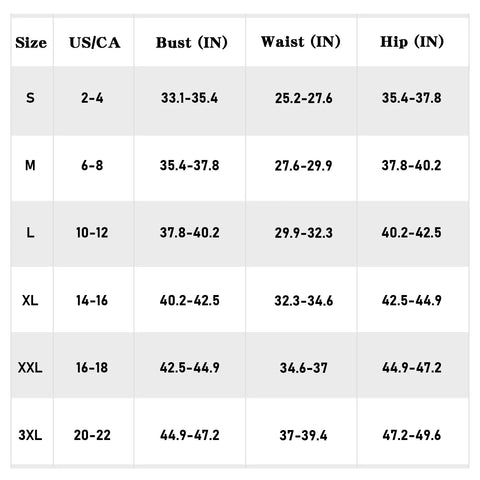This screenshot has width=480, height=480.
Task: Click the XL size label
Action: (30, 300)
